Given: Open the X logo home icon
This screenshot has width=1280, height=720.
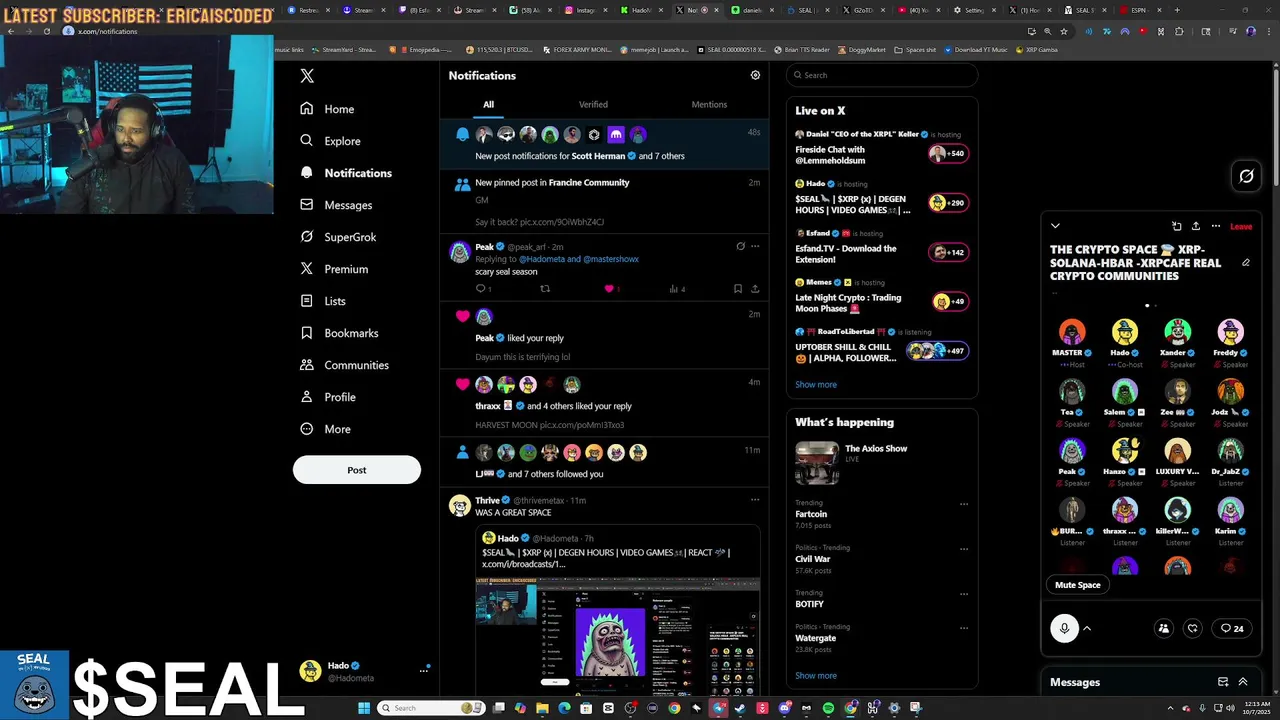Looking at the screenshot, I should [307, 76].
